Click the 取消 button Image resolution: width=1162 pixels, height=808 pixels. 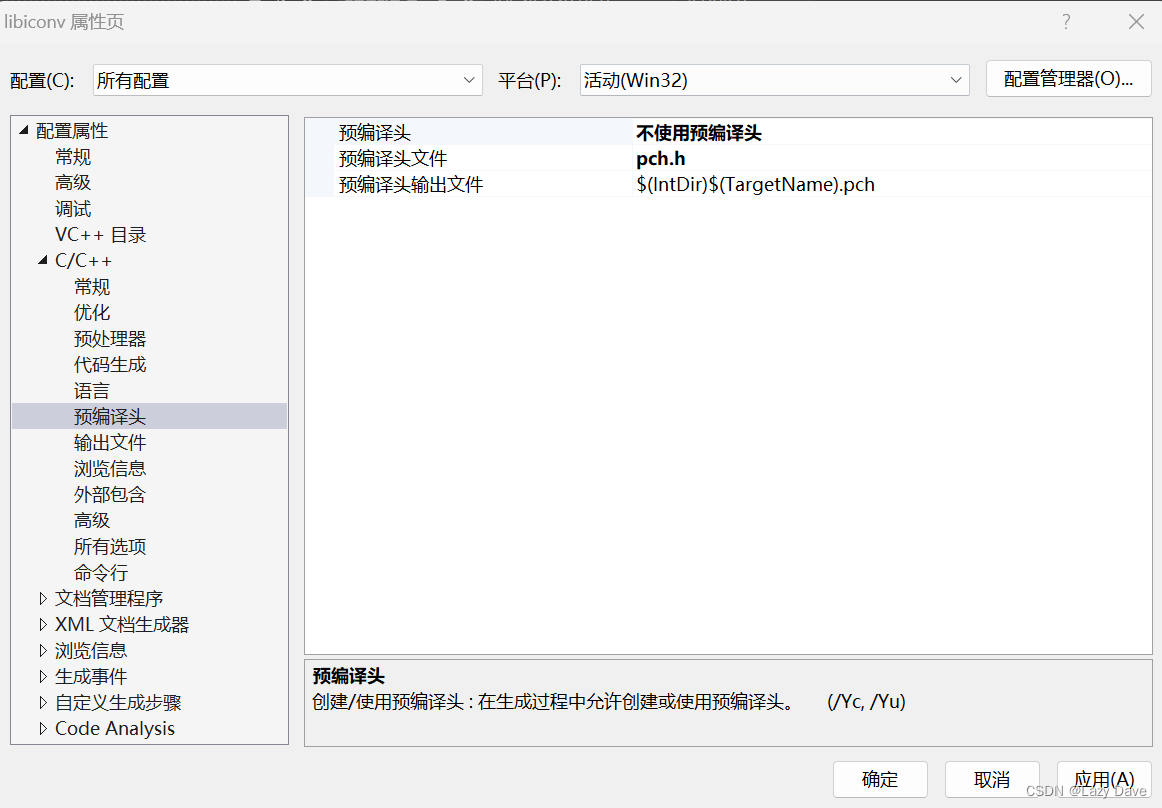point(992,779)
